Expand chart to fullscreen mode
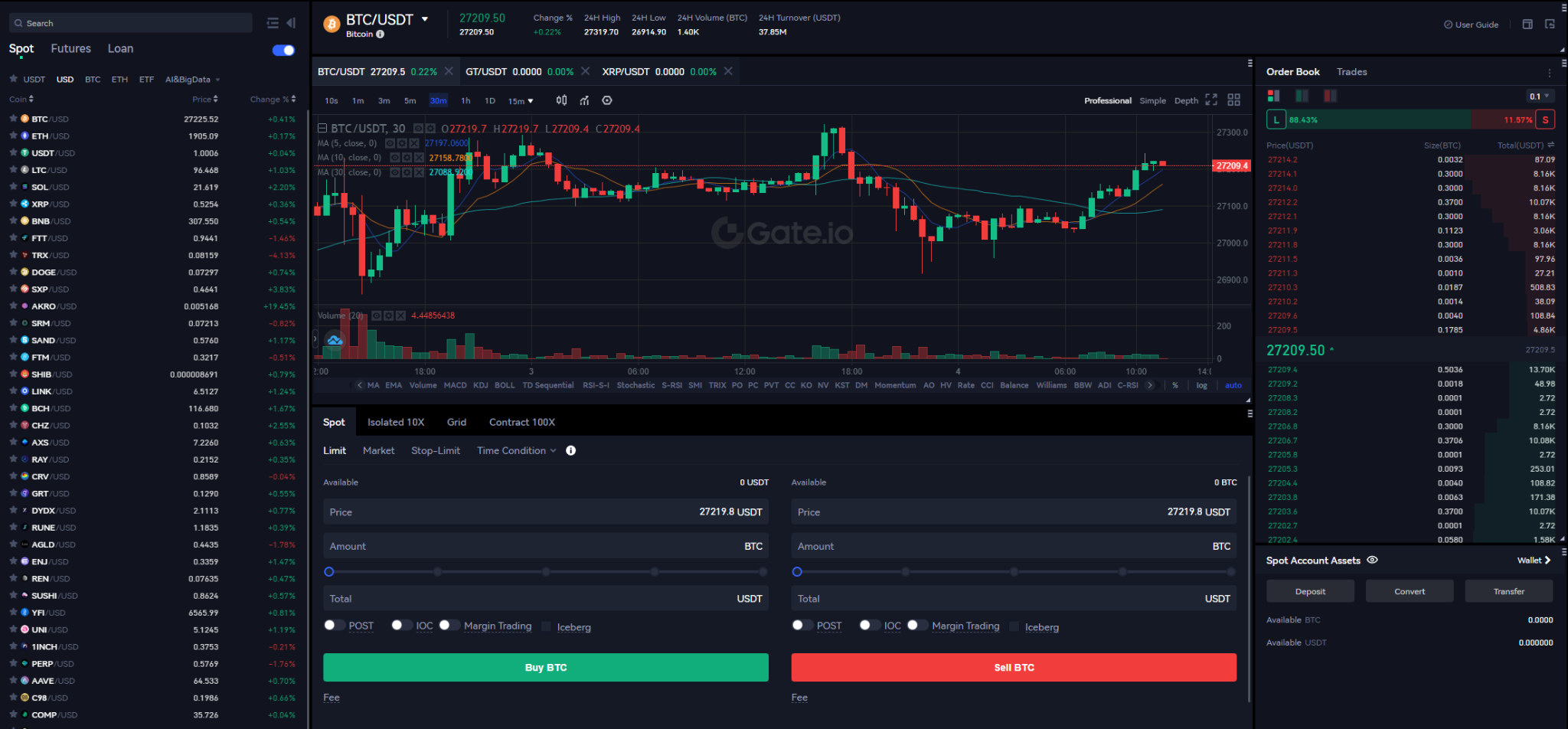Viewport: 1568px width, 729px height. click(1210, 100)
